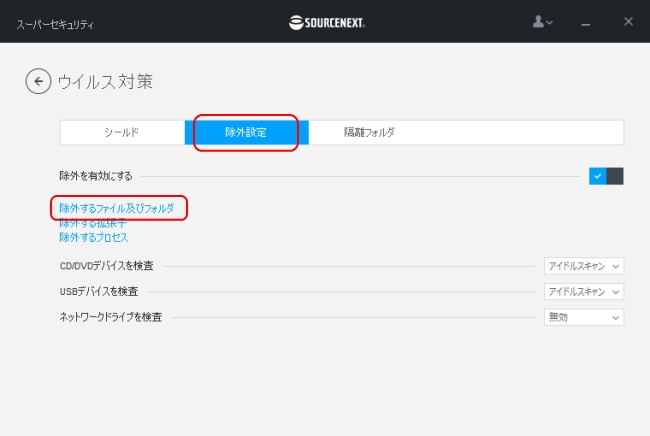Click the 除外を有効にする label
650x436 pixels.
[96, 176]
